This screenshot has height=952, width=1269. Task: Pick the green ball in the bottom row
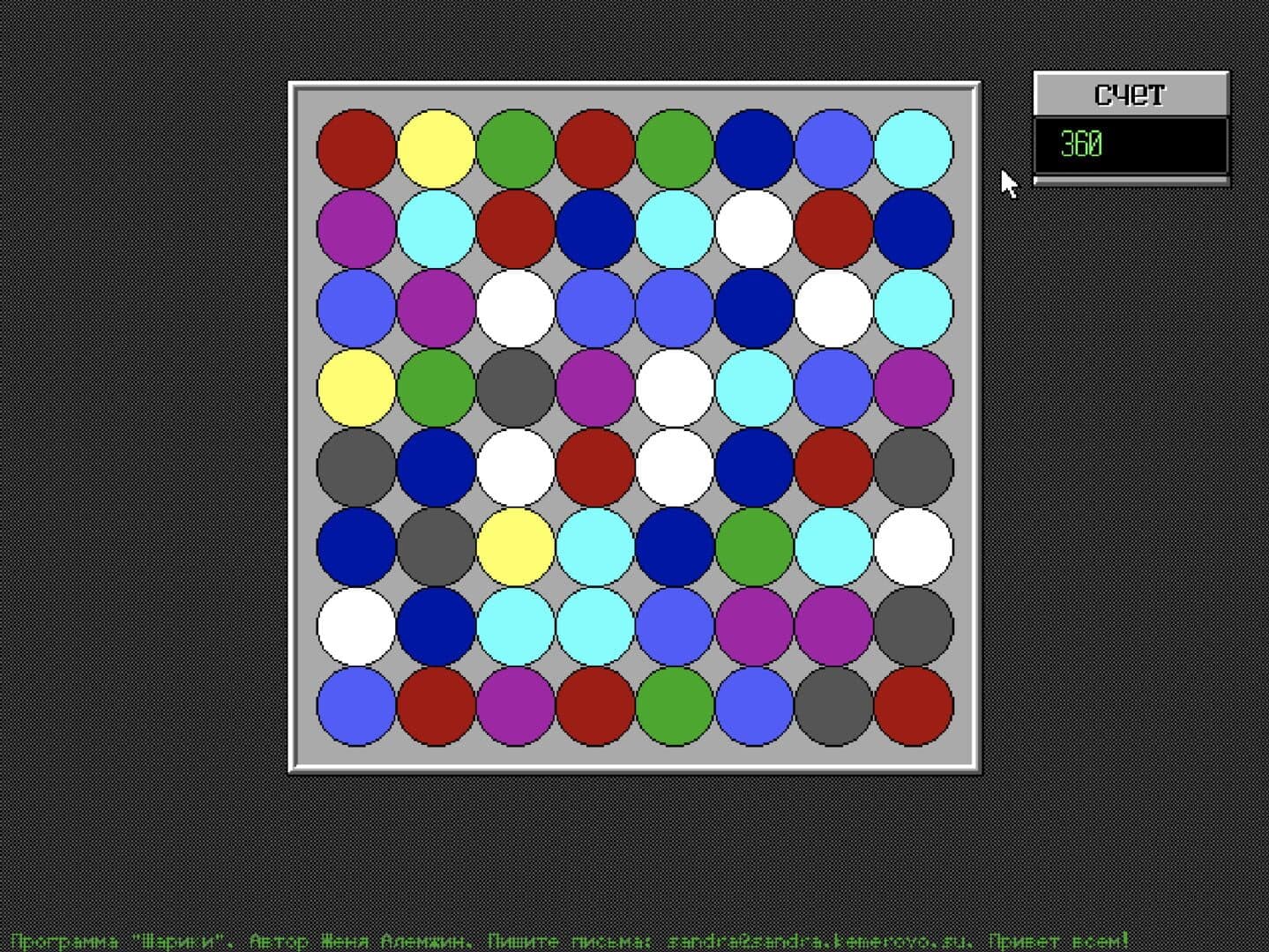(675, 705)
